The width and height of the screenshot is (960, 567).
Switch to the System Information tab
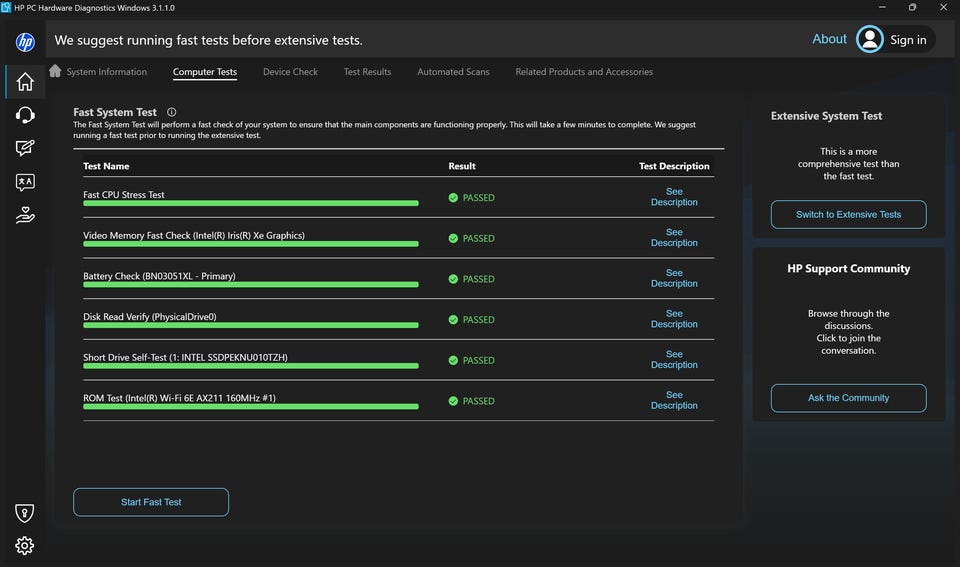click(107, 72)
